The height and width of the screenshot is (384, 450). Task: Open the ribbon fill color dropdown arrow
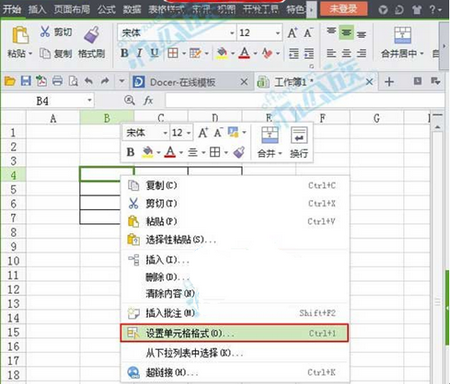tap(233, 53)
